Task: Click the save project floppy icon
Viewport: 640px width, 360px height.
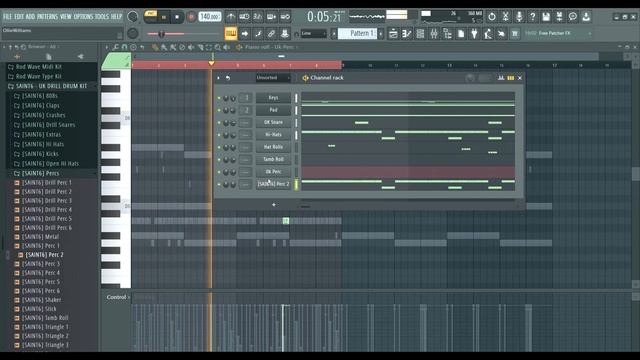Action: pos(546,17)
